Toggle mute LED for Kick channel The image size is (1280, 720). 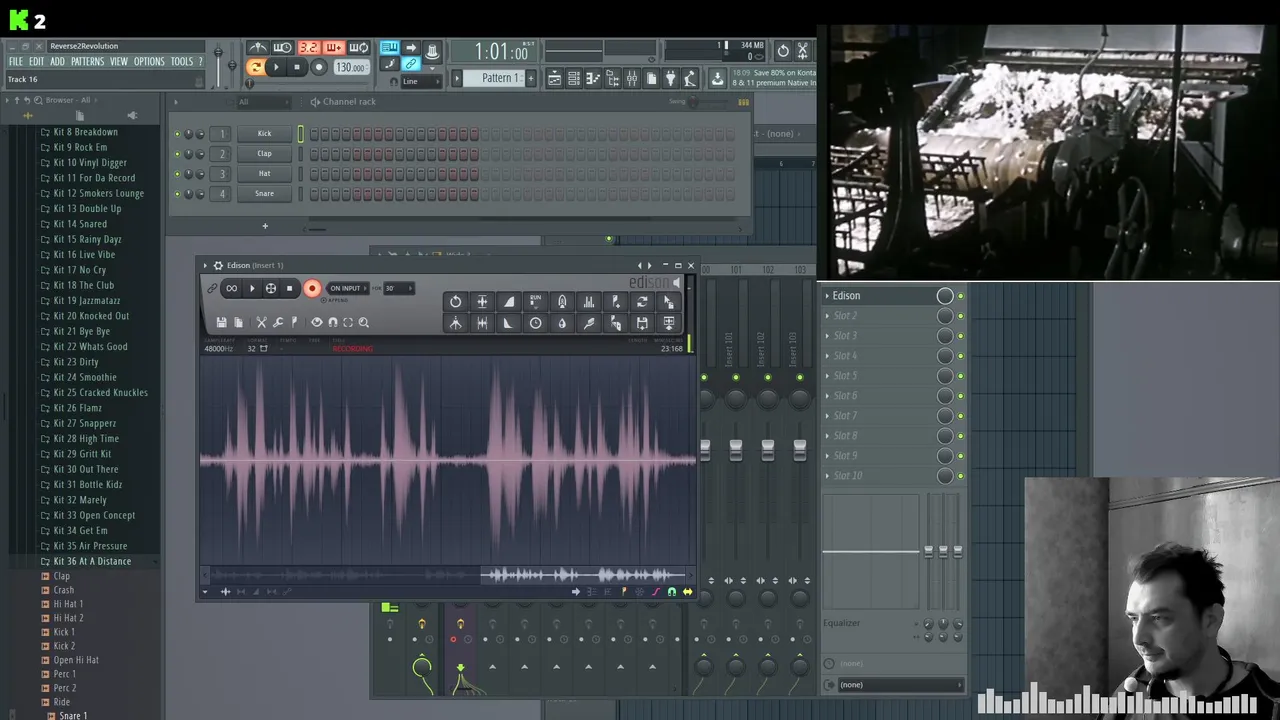coord(178,134)
